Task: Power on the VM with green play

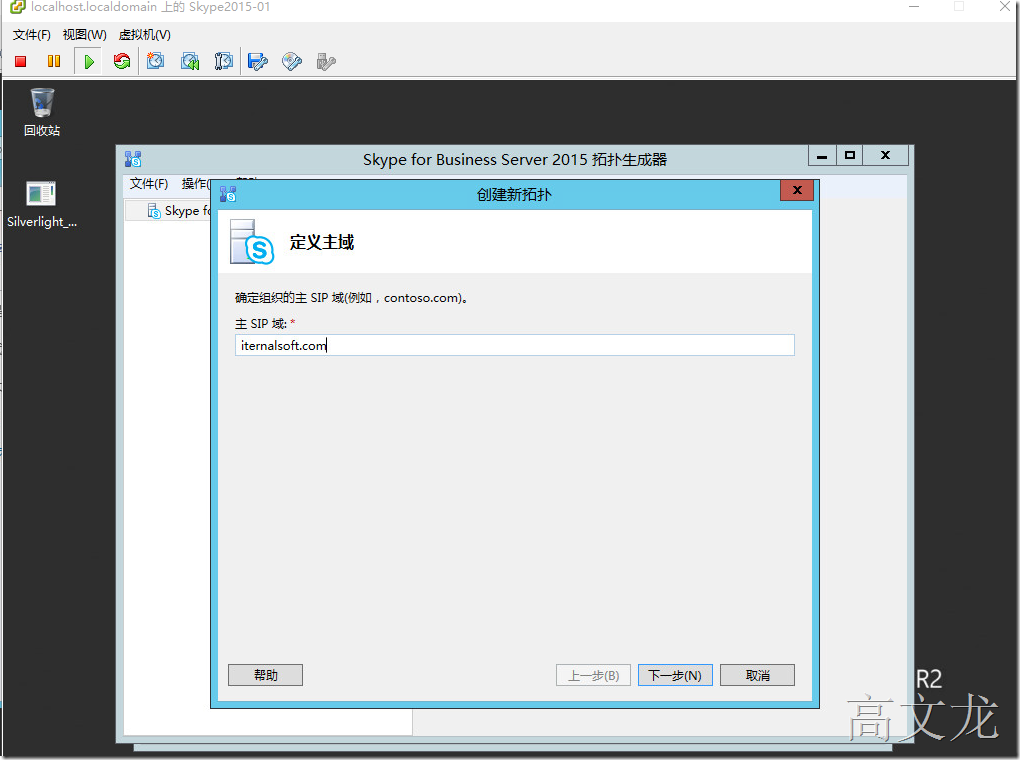Action: (x=89, y=62)
